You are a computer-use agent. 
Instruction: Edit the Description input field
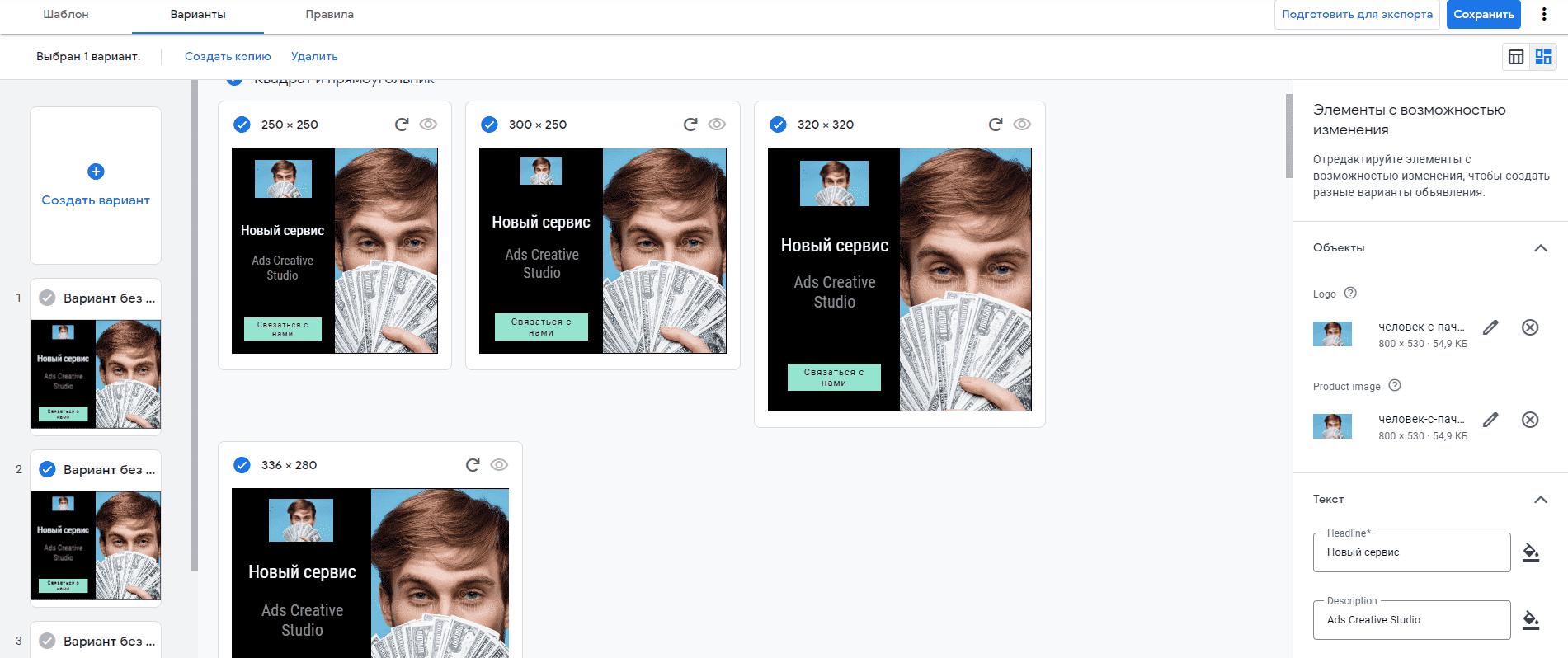(x=1411, y=620)
